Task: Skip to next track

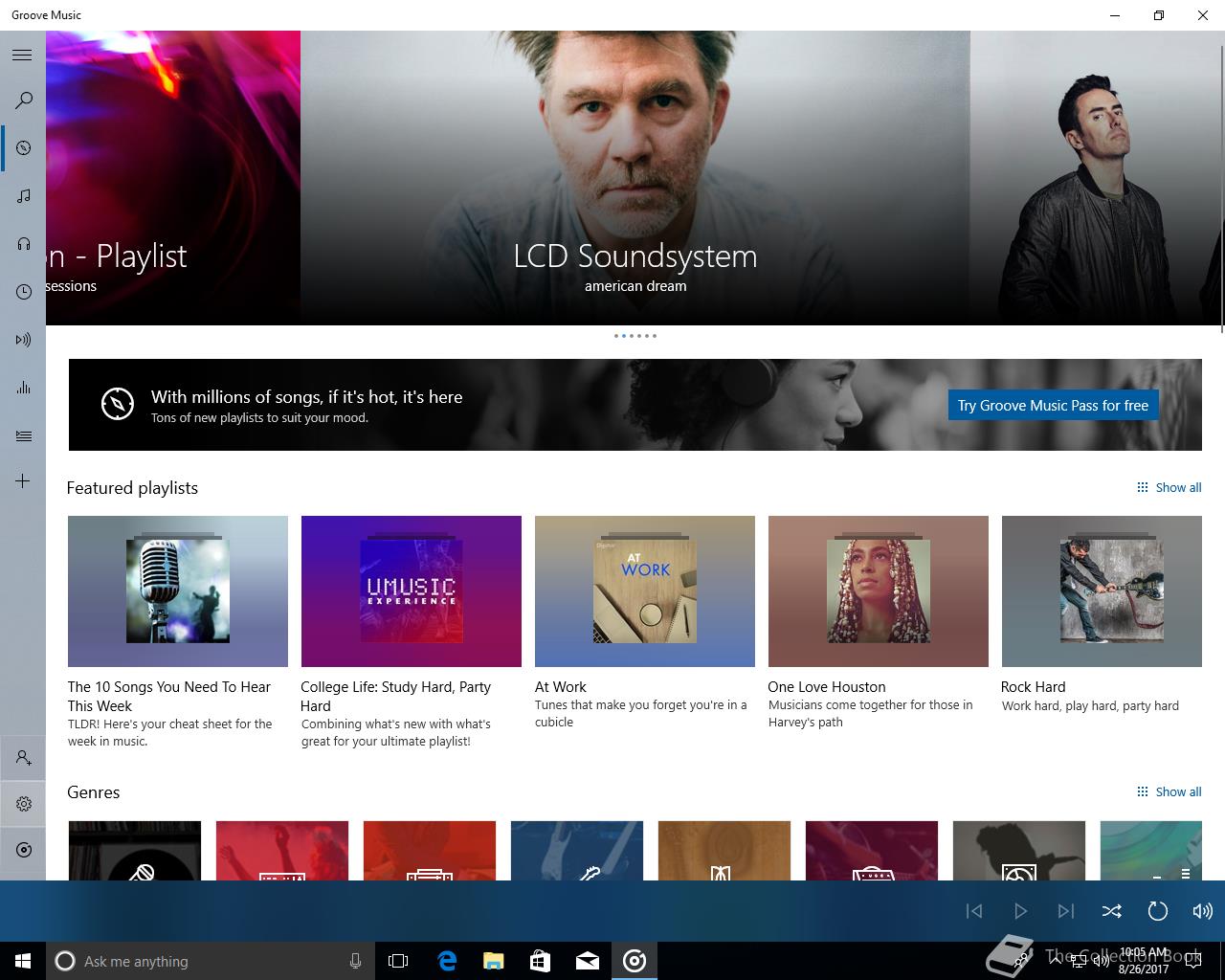Action: [1066, 911]
